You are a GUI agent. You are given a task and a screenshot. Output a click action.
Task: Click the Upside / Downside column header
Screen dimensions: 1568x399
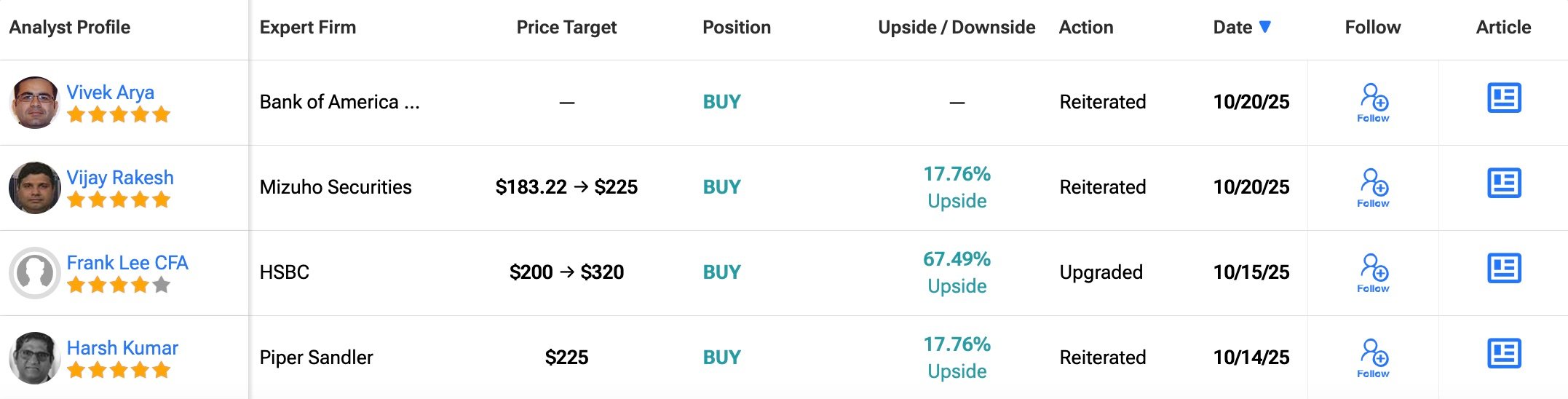coord(957,28)
